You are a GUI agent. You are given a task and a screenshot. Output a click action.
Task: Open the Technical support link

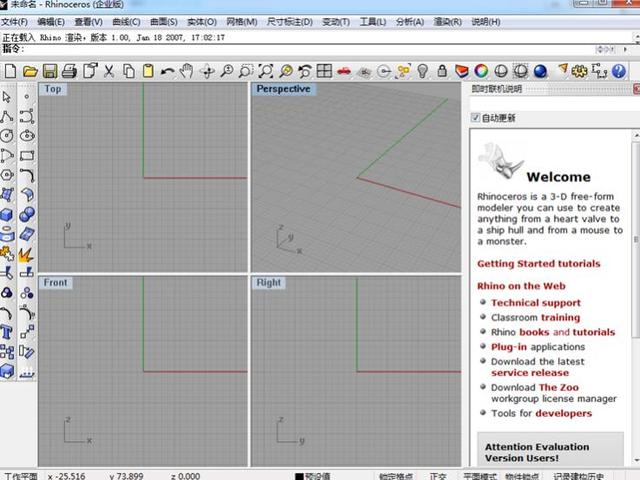(x=536, y=303)
